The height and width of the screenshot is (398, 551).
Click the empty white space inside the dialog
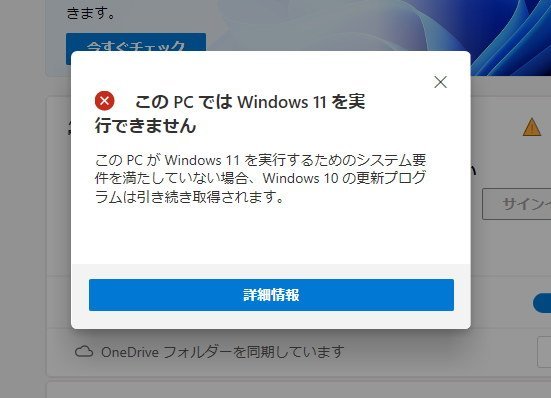(x=271, y=235)
